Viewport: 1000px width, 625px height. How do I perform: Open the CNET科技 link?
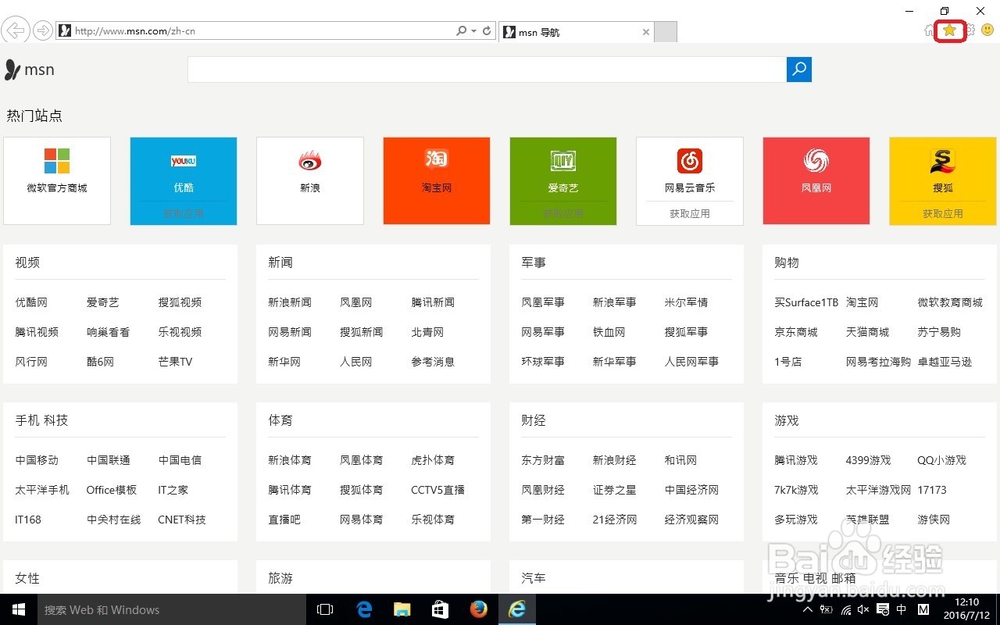click(x=182, y=519)
